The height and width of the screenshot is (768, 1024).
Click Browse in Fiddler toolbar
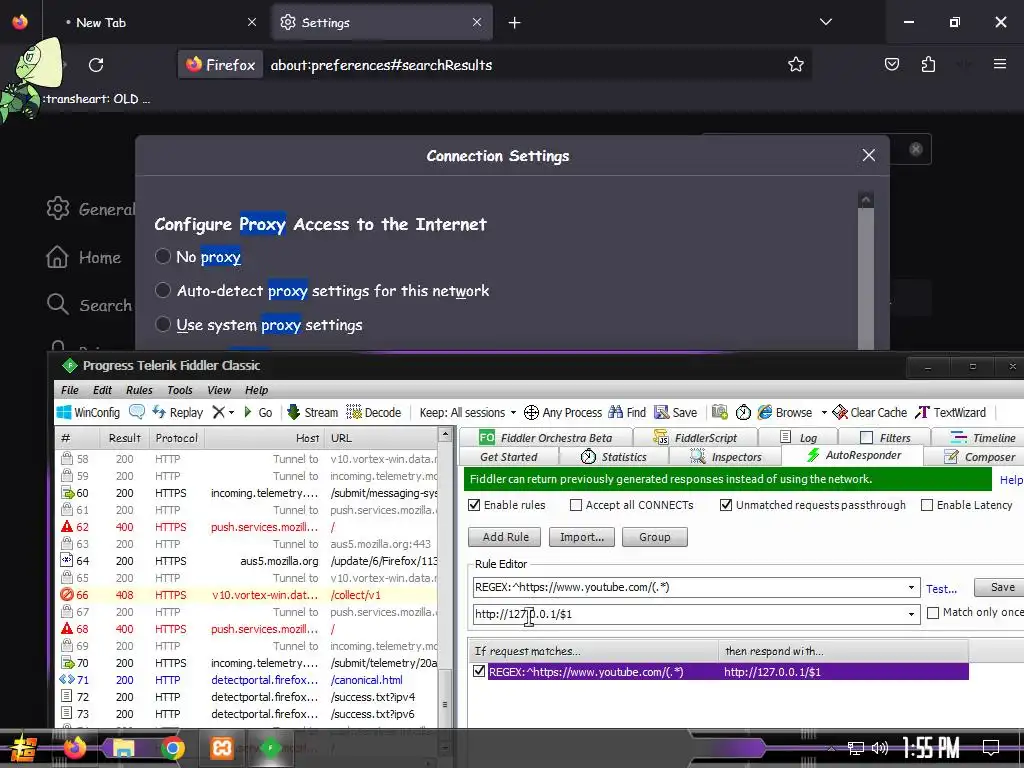[x=785, y=412]
